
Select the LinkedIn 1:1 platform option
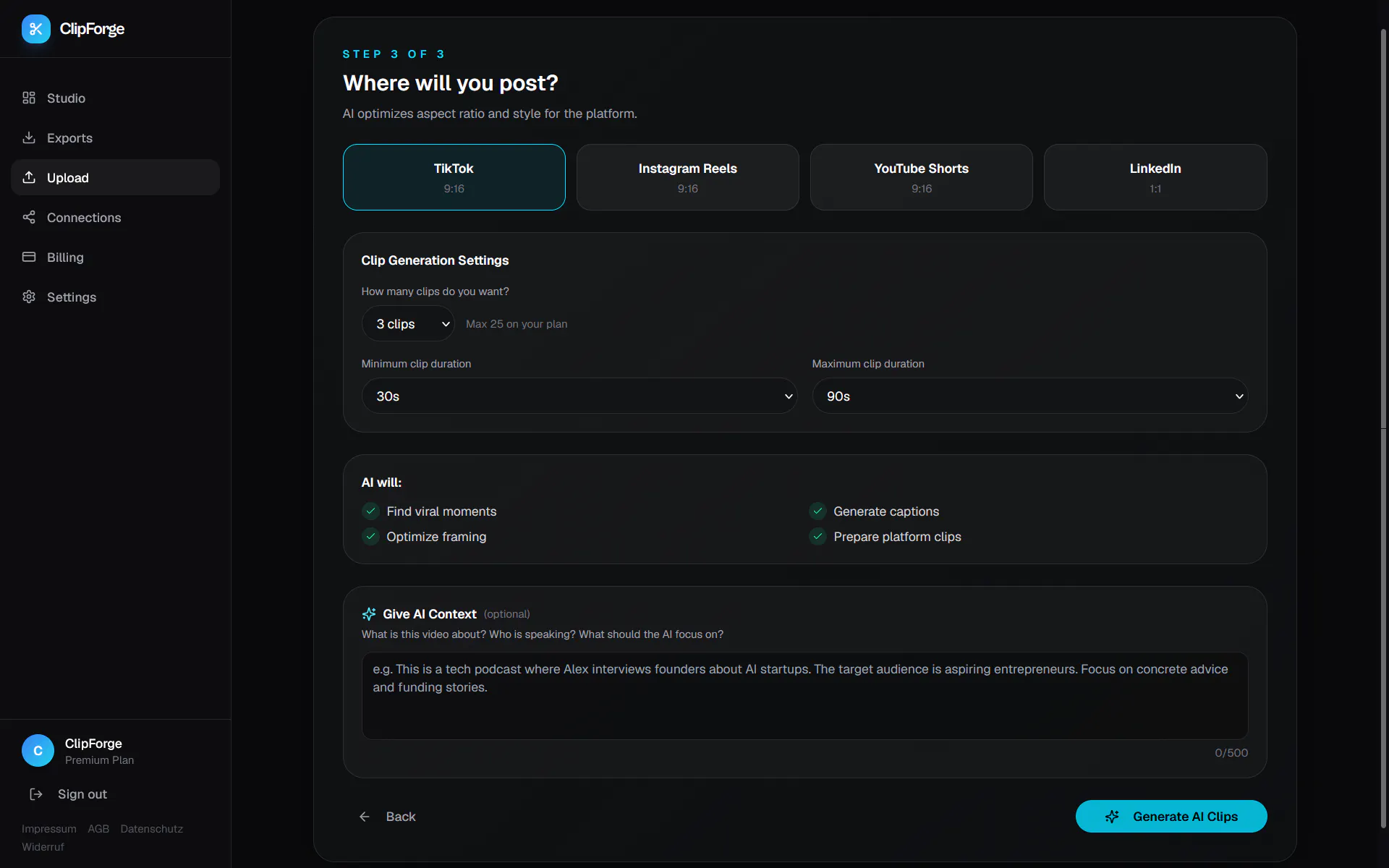tap(1155, 177)
